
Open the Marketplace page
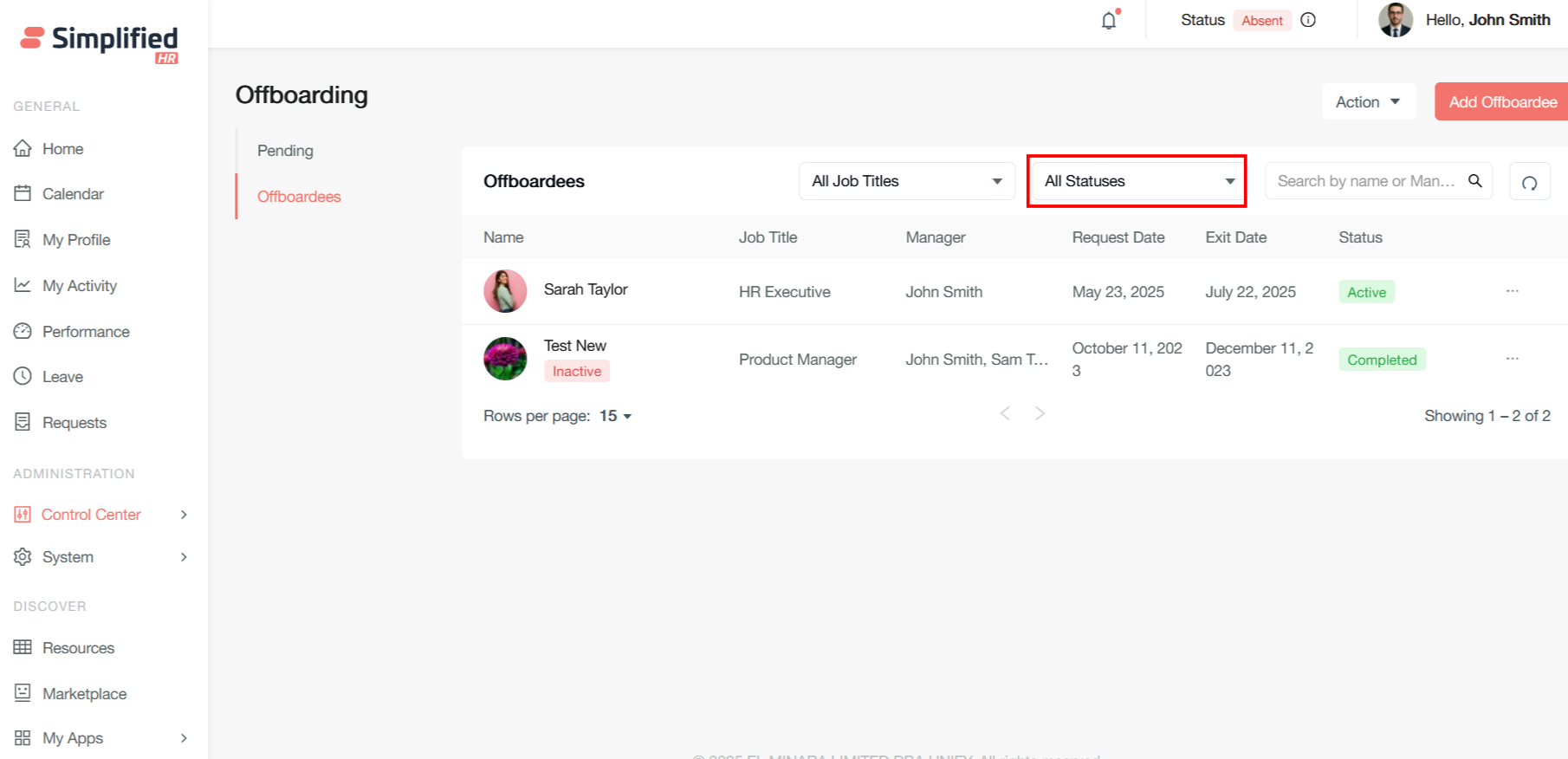(84, 694)
